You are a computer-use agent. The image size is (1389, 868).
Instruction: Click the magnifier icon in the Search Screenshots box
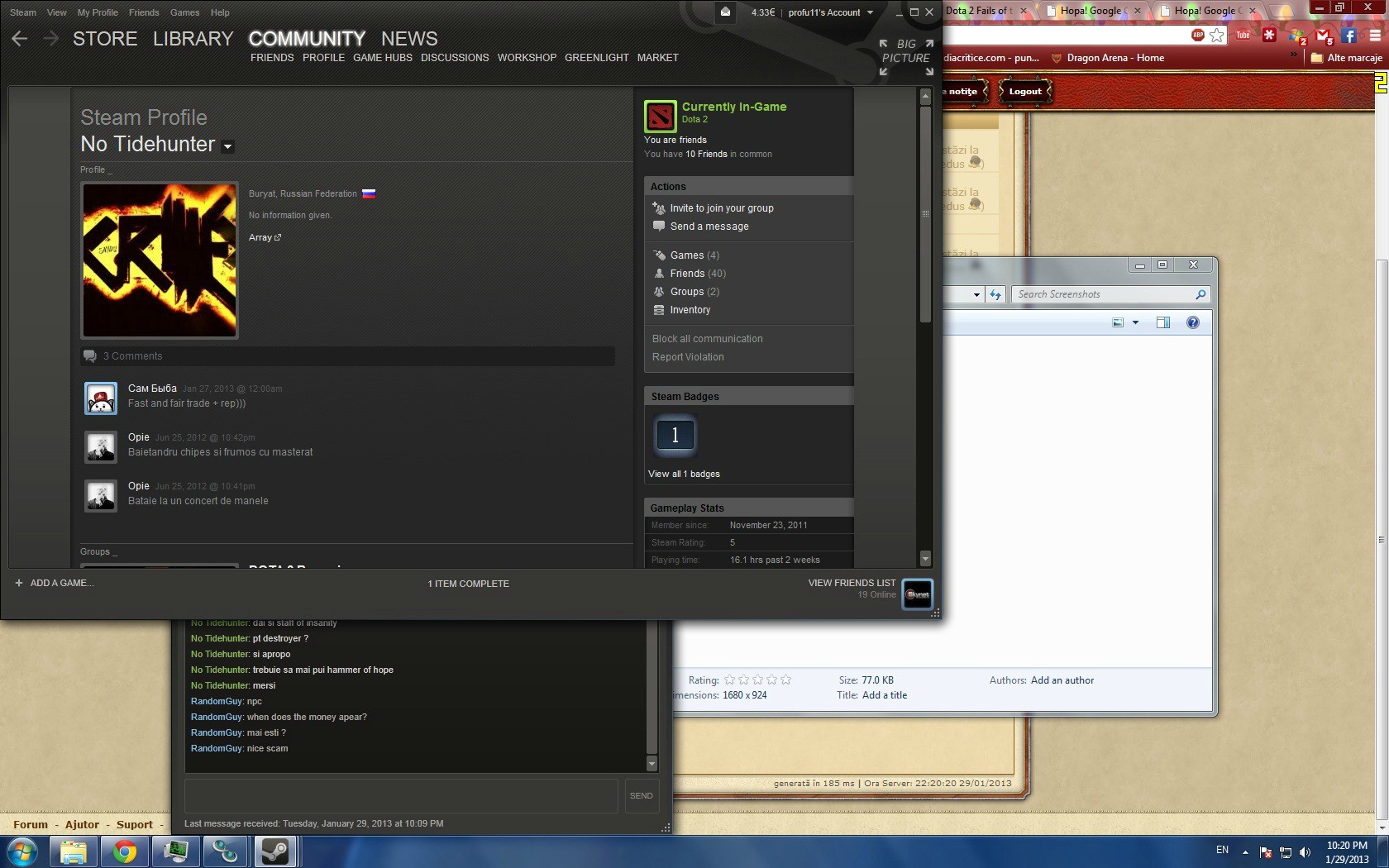click(1200, 294)
